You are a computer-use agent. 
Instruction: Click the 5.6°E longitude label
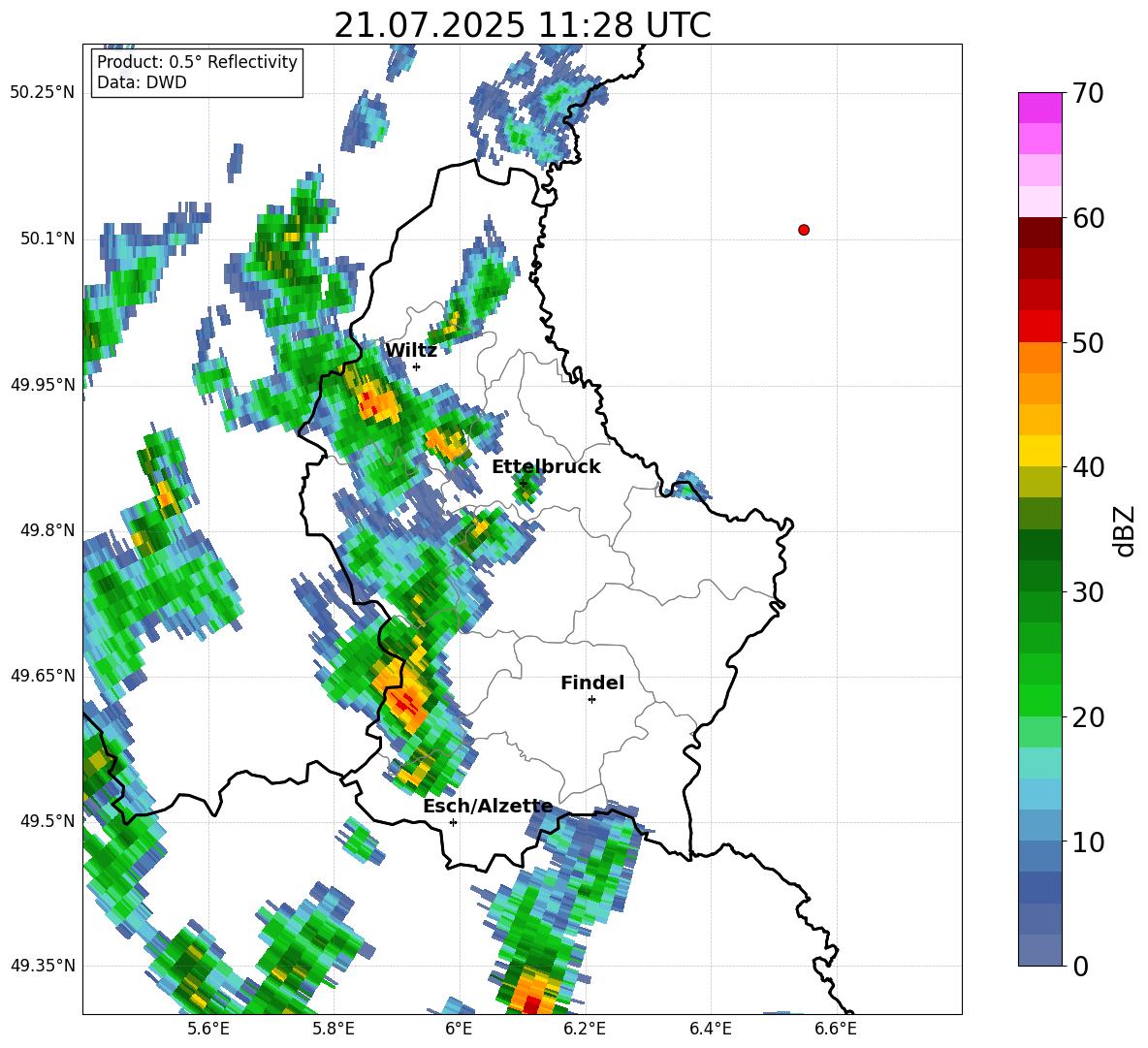pyautogui.click(x=208, y=1029)
